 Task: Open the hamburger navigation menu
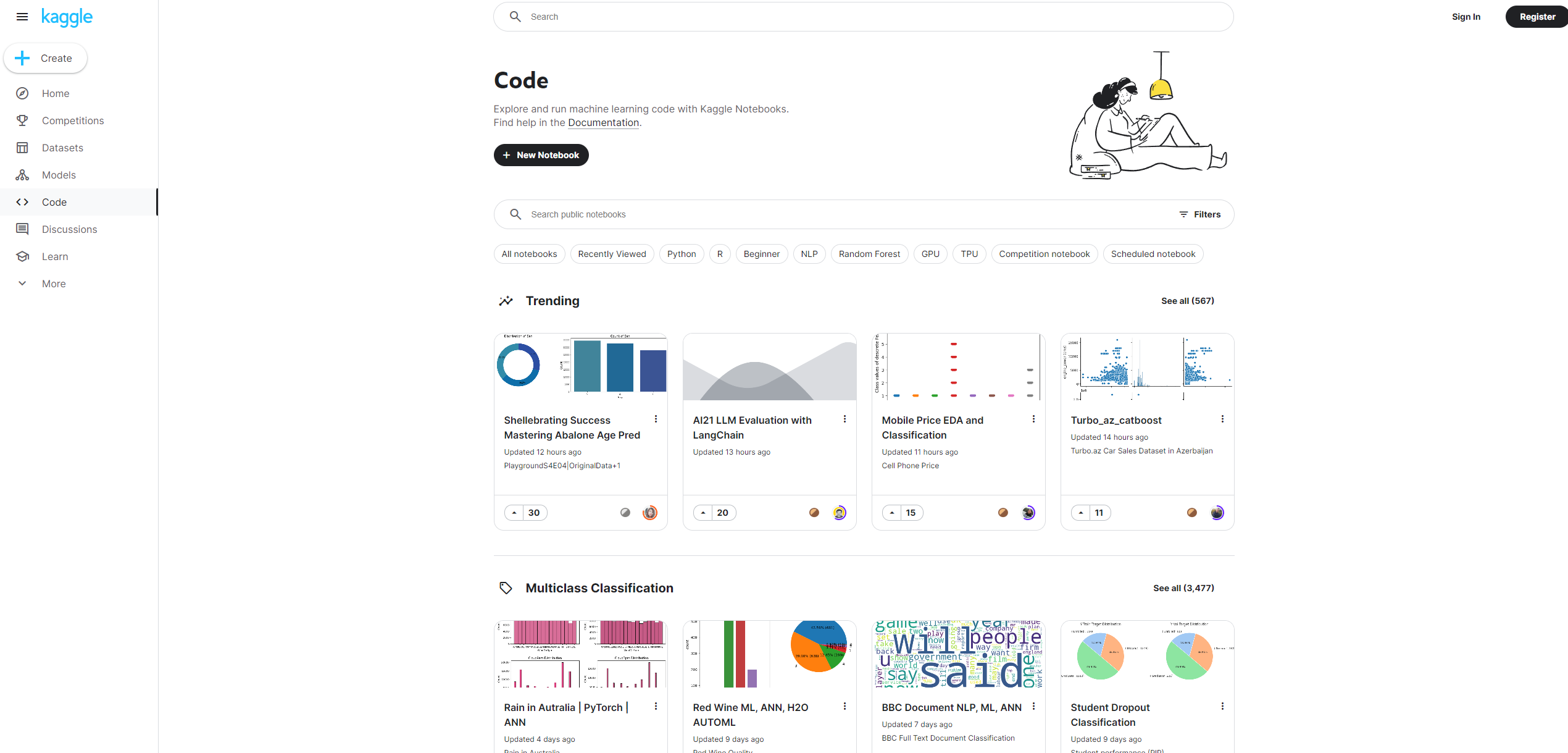22,17
